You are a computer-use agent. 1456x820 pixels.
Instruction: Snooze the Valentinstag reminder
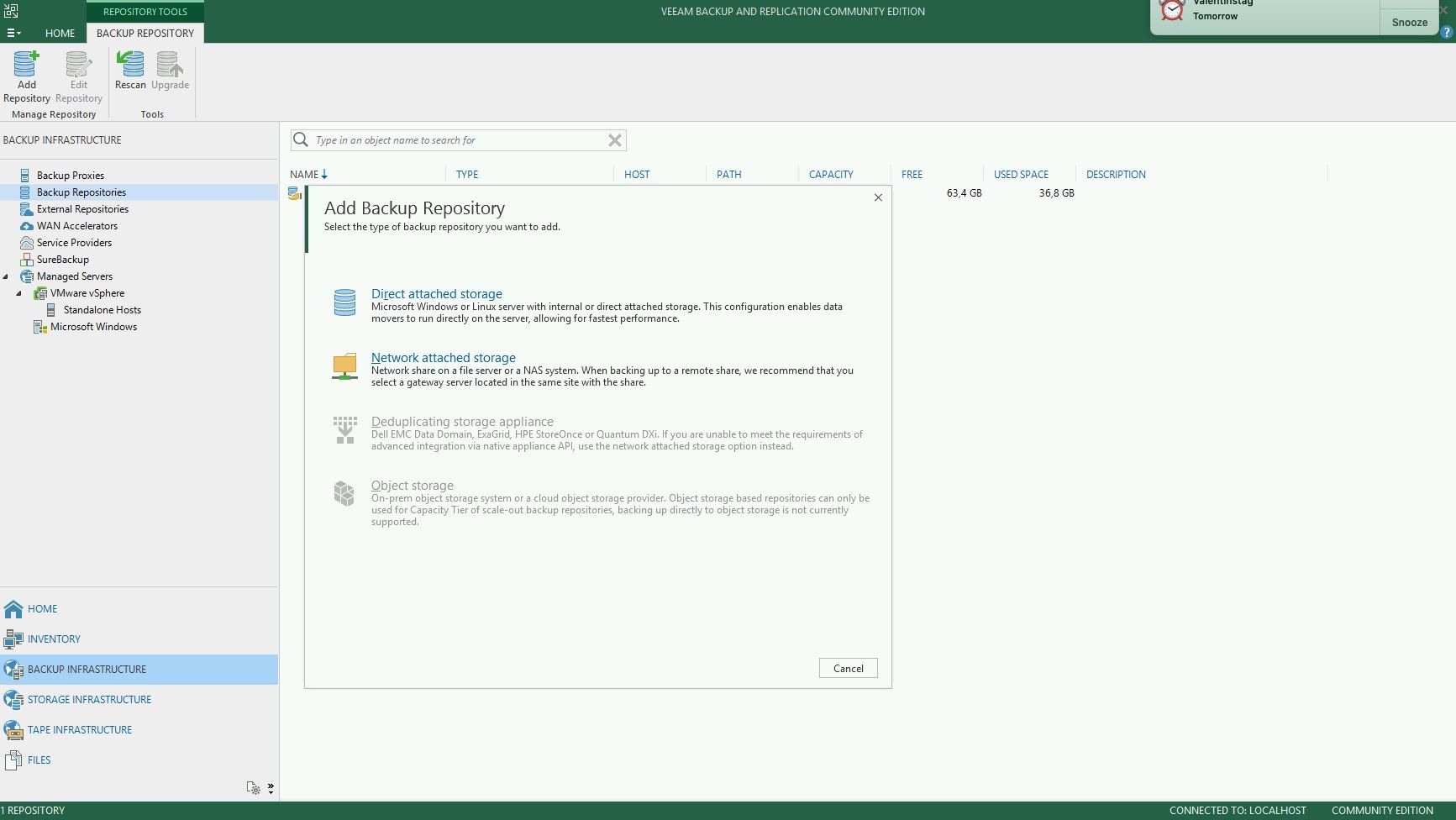click(1409, 23)
